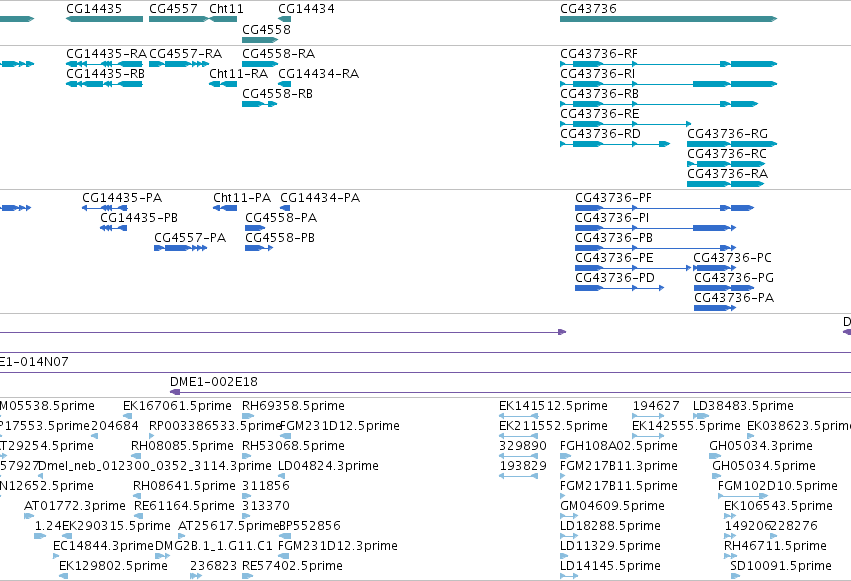This screenshot has height=581, width=851.
Task: Click the GM04609.5prime EST label
Action: [x=612, y=507]
